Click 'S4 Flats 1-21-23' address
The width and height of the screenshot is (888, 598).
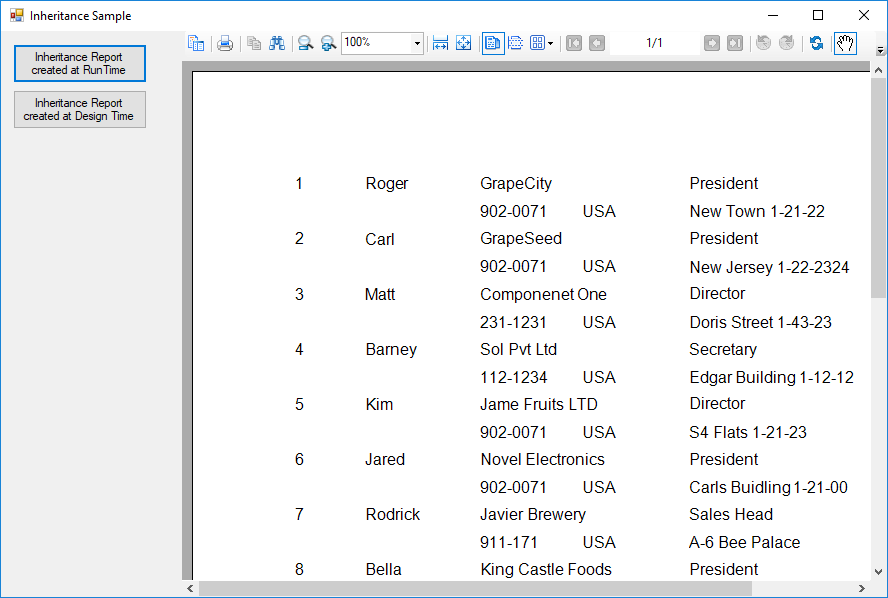coord(748,432)
